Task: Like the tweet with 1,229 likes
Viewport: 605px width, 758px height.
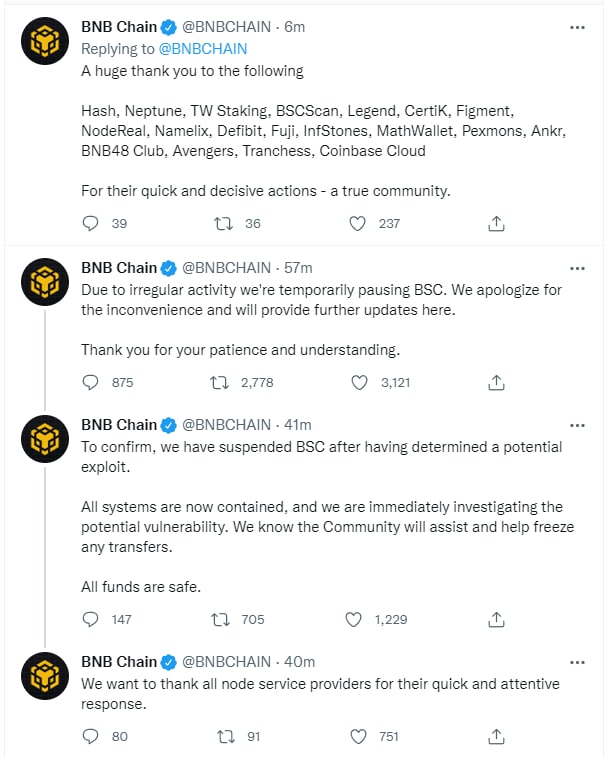Action: pos(353,619)
